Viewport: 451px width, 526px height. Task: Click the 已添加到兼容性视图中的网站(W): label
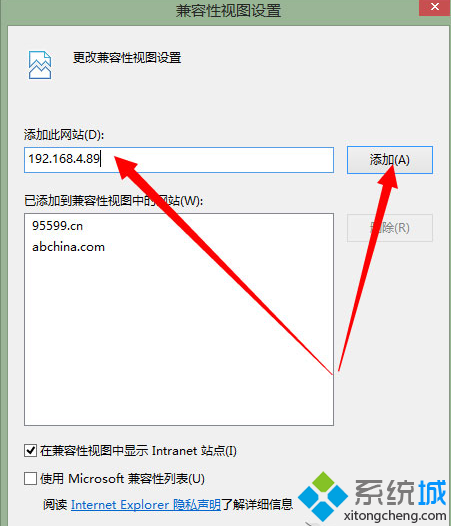(113, 201)
